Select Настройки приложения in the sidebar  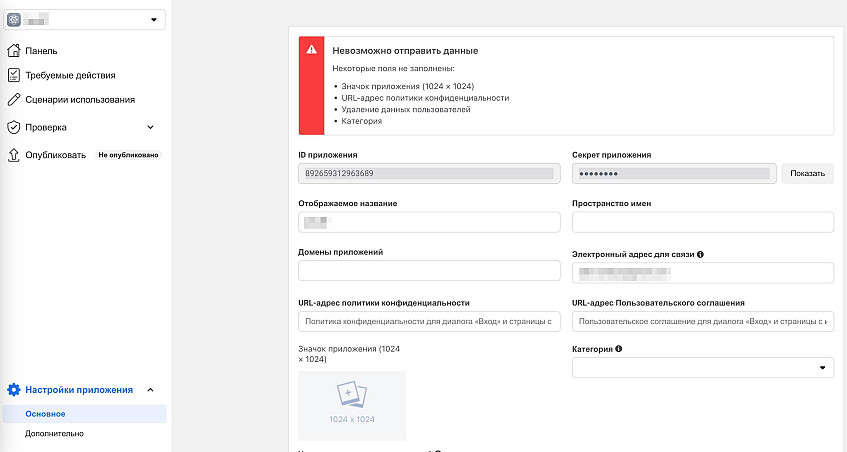pos(79,390)
